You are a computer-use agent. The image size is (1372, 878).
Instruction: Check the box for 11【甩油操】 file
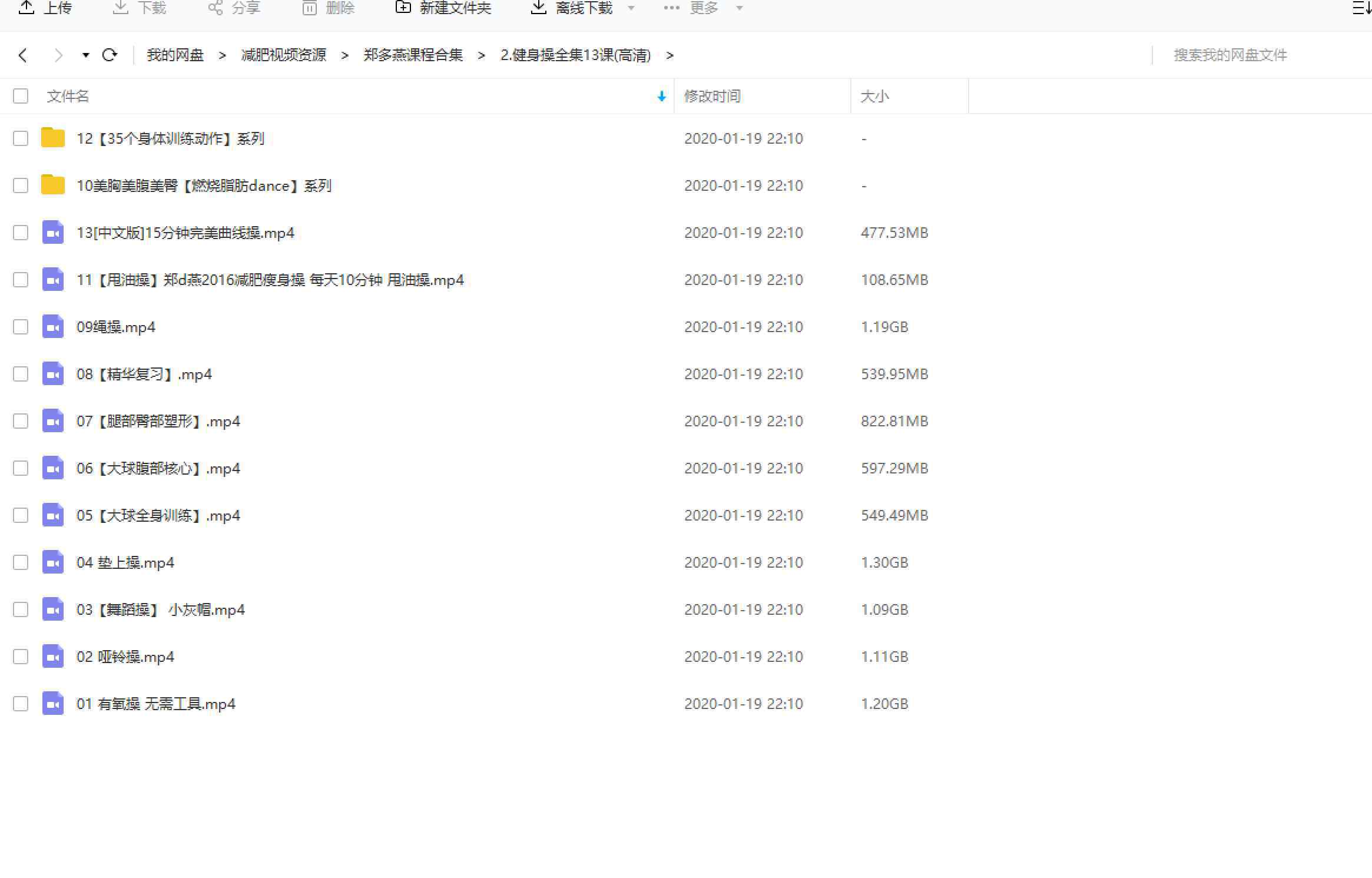point(21,280)
